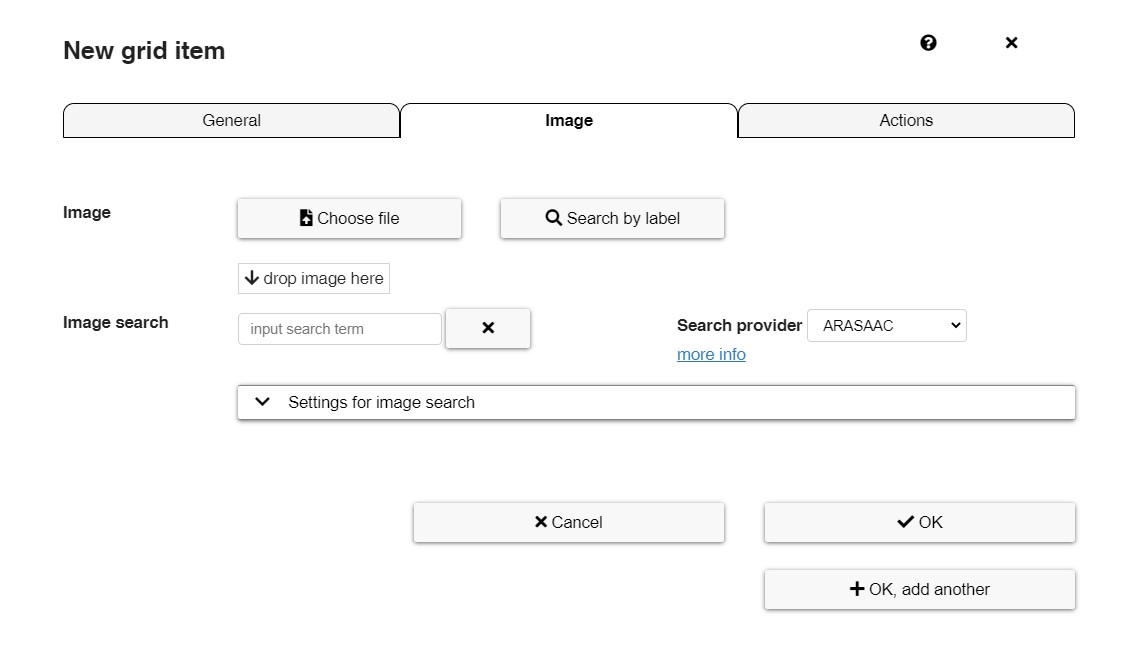Viewport: 1137px width, 650px height.
Task: Select the magnifier Search by label icon
Action: point(553,217)
